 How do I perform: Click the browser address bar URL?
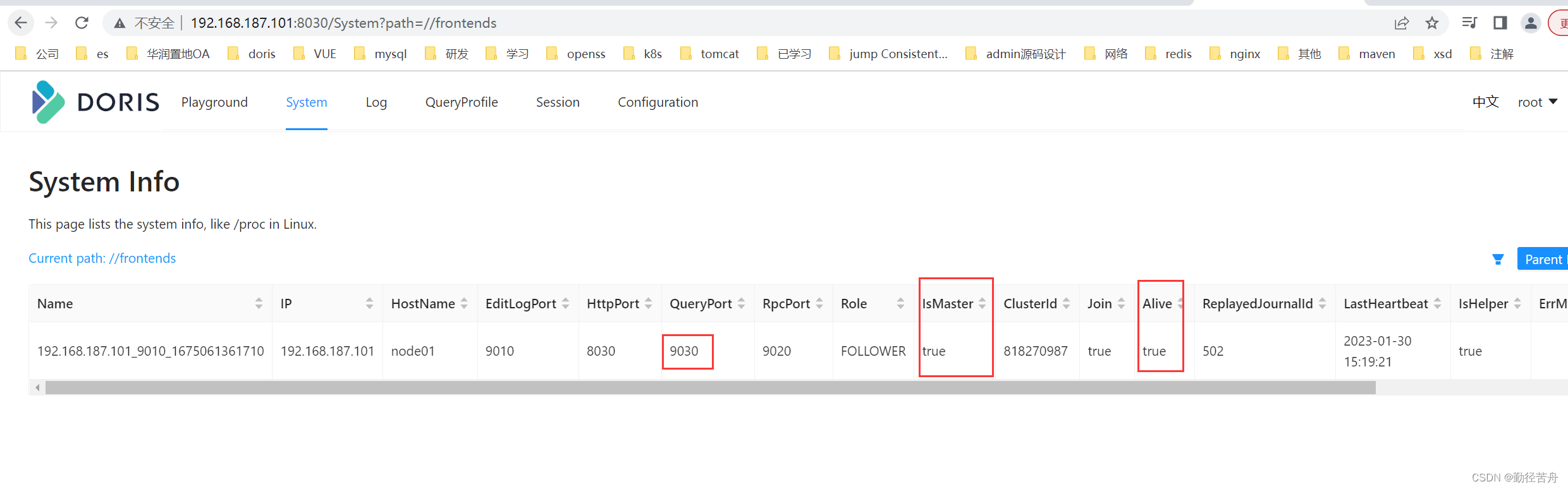tap(343, 23)
